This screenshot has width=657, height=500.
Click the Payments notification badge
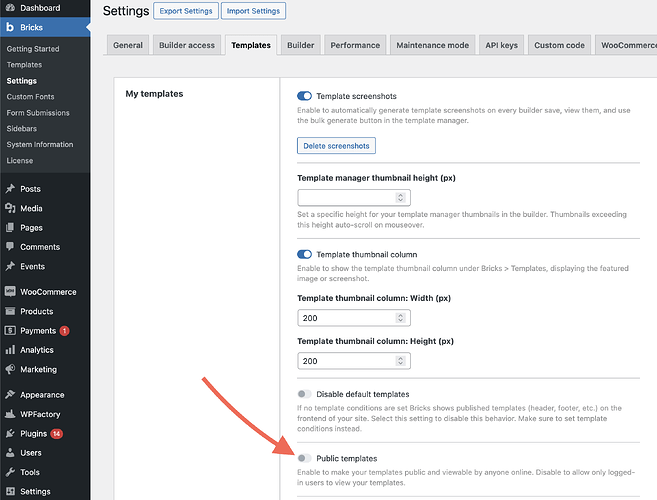tap(65, 331)
